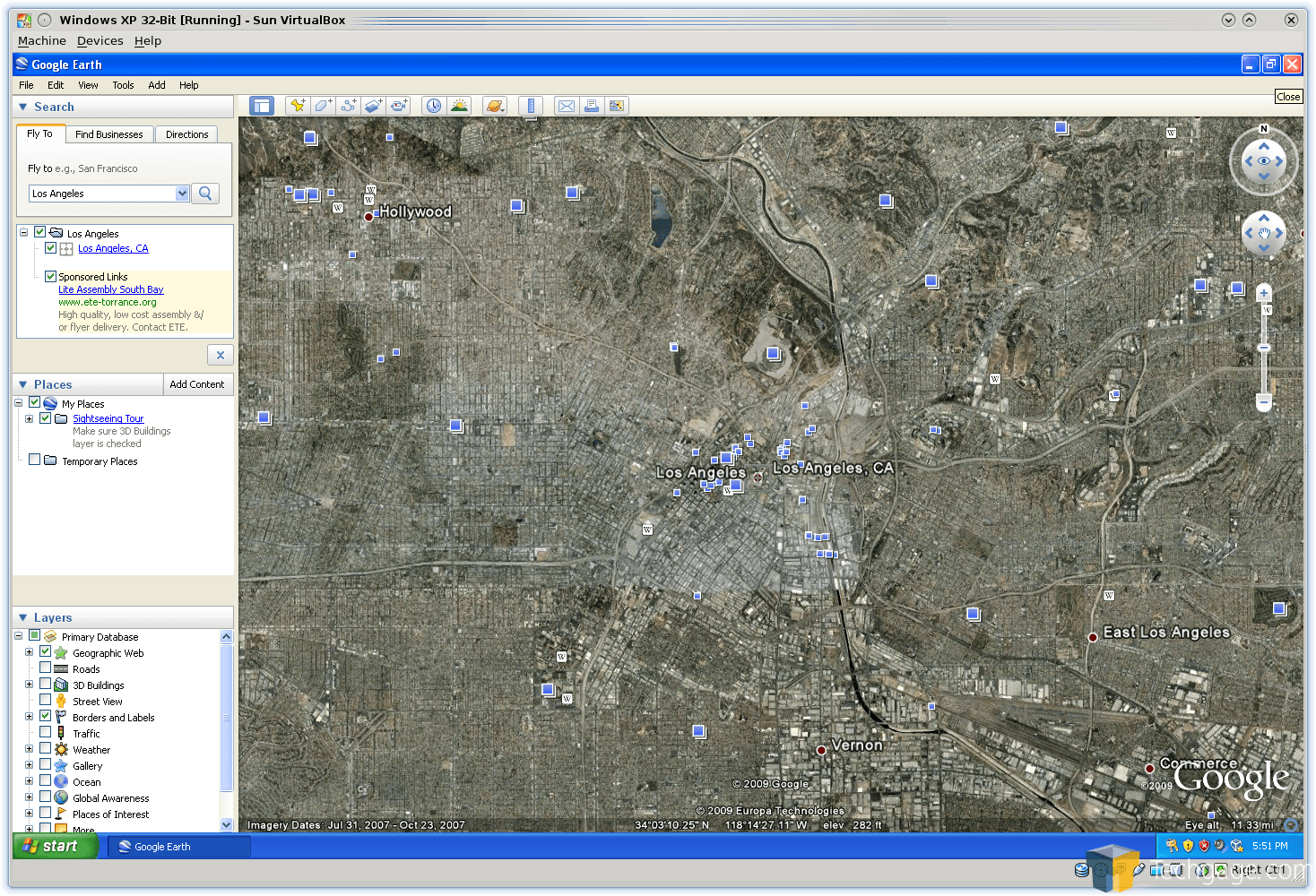Click the East Los Angeles placemark dot
The image size is (1316, 896).
pyautogui.click(x=1093, y=637)
